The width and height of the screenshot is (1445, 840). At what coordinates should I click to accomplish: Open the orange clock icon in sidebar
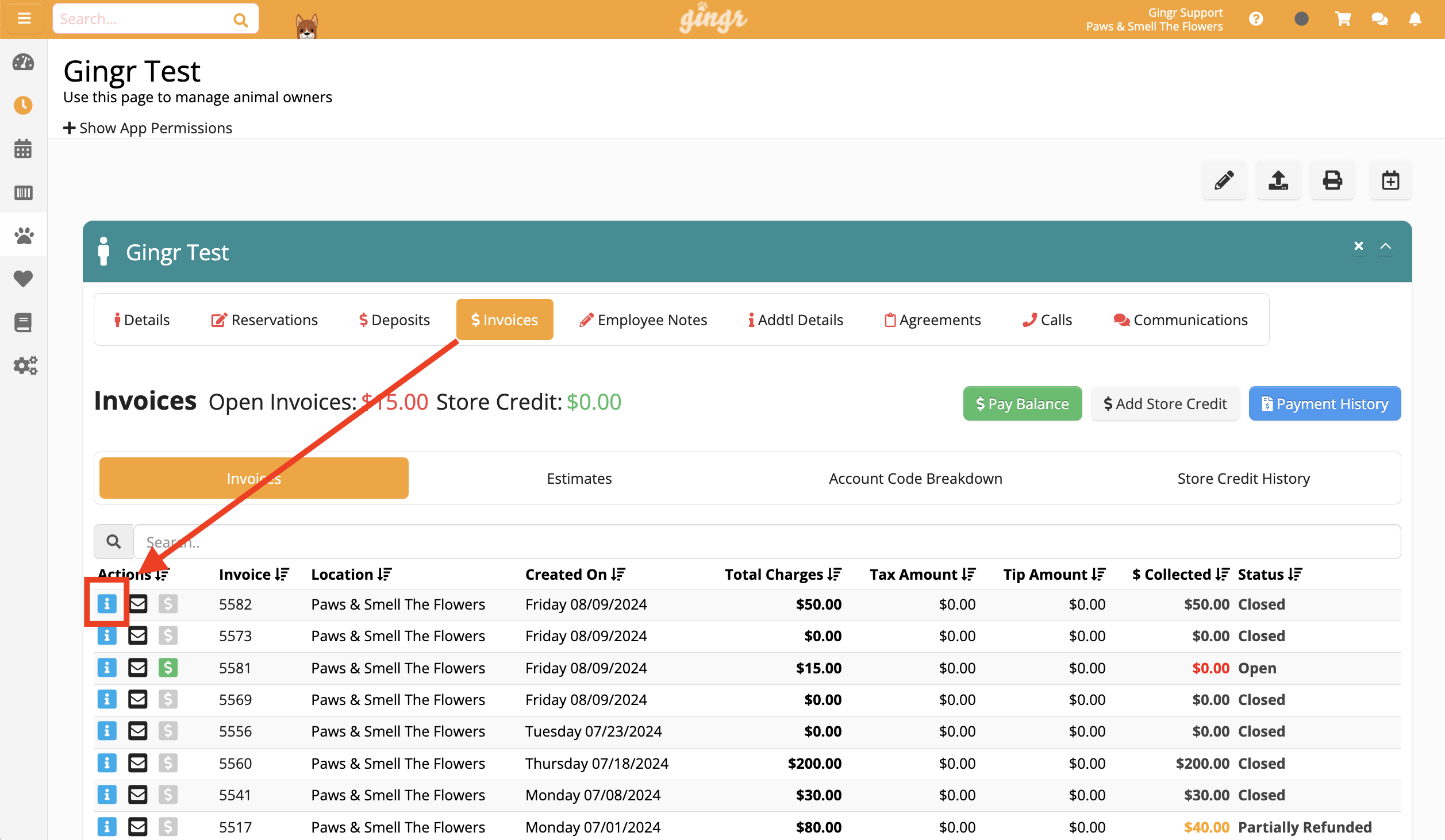click(23, 105)
